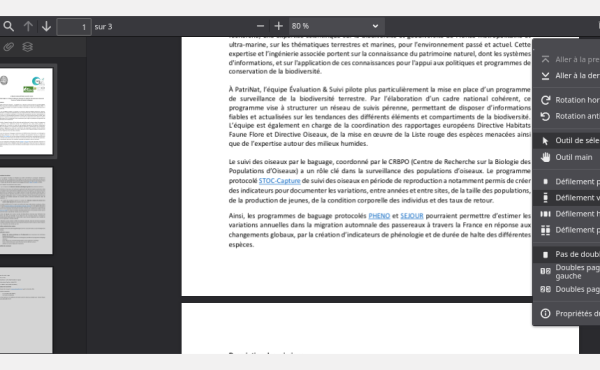This screenshot has height=370, width=600.
Task: Go to next page with down arrow
Action: 46,26
